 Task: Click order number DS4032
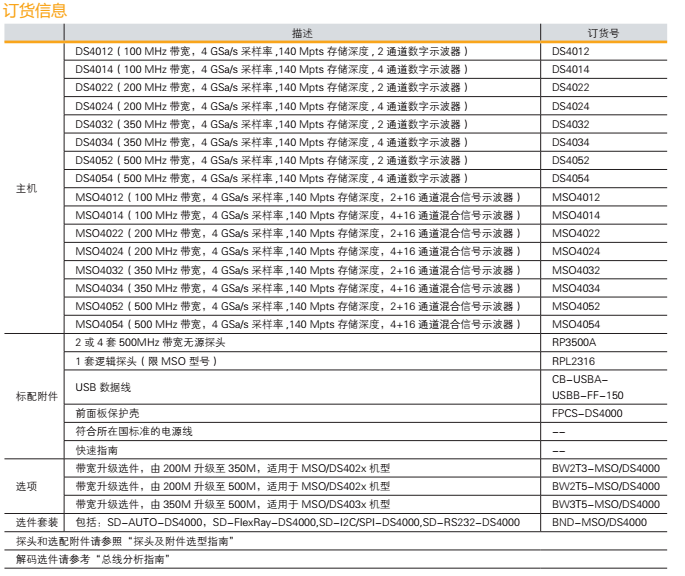click(571, 124)
